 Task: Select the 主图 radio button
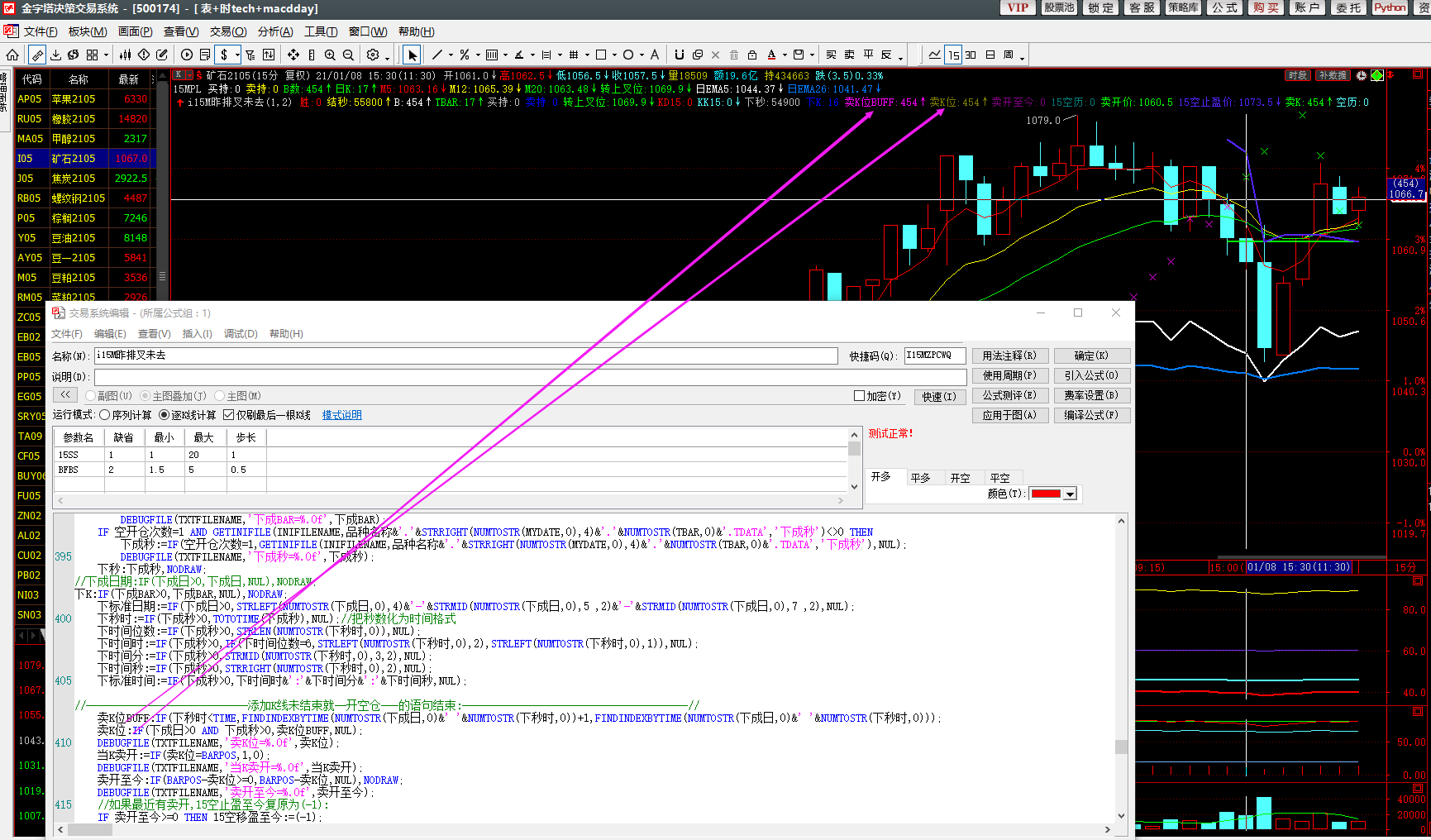tap(220, 396)
